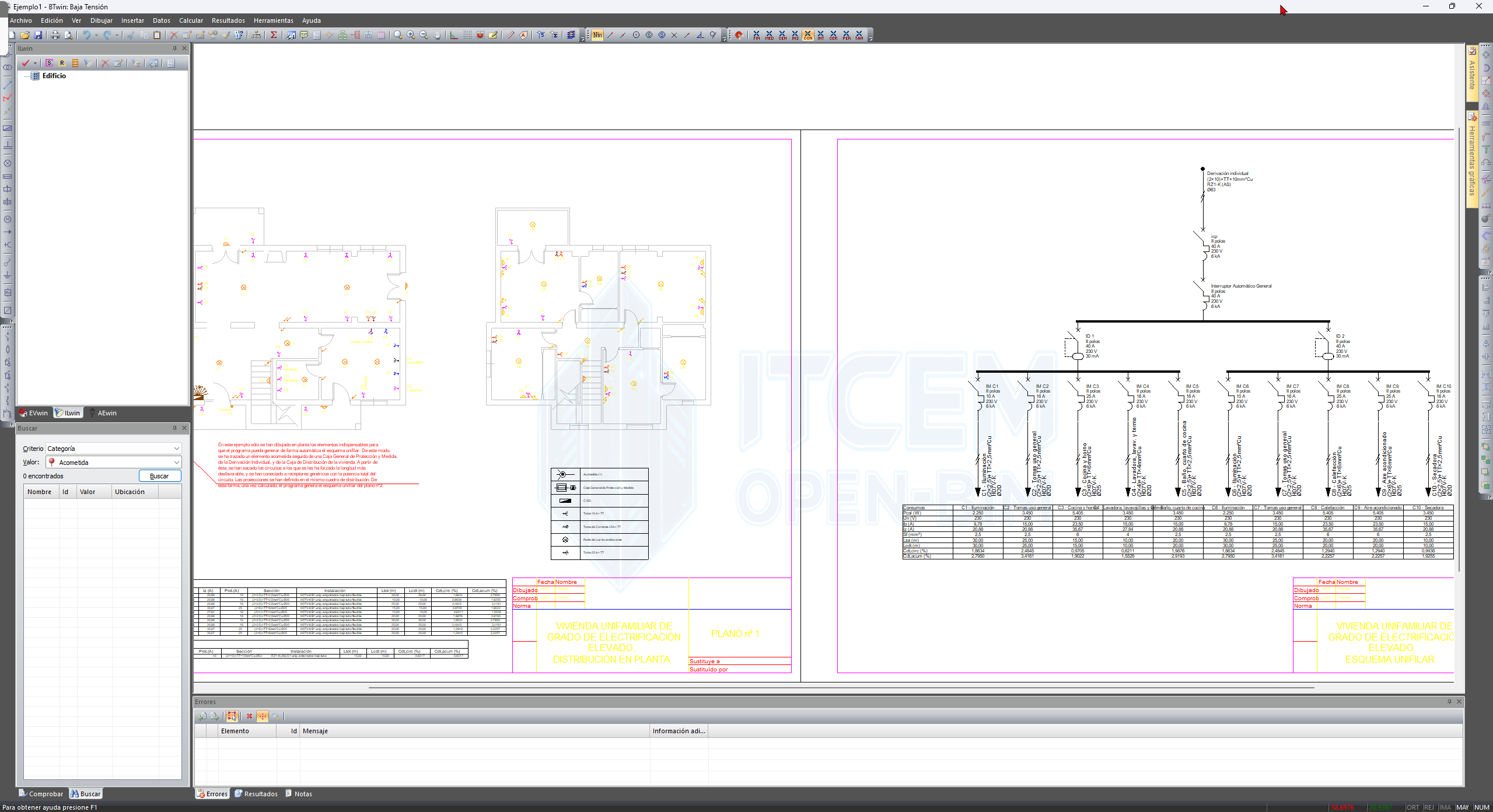Click the Buscar search button
The image size is (1493, 812).
click(x=159, y=476)
